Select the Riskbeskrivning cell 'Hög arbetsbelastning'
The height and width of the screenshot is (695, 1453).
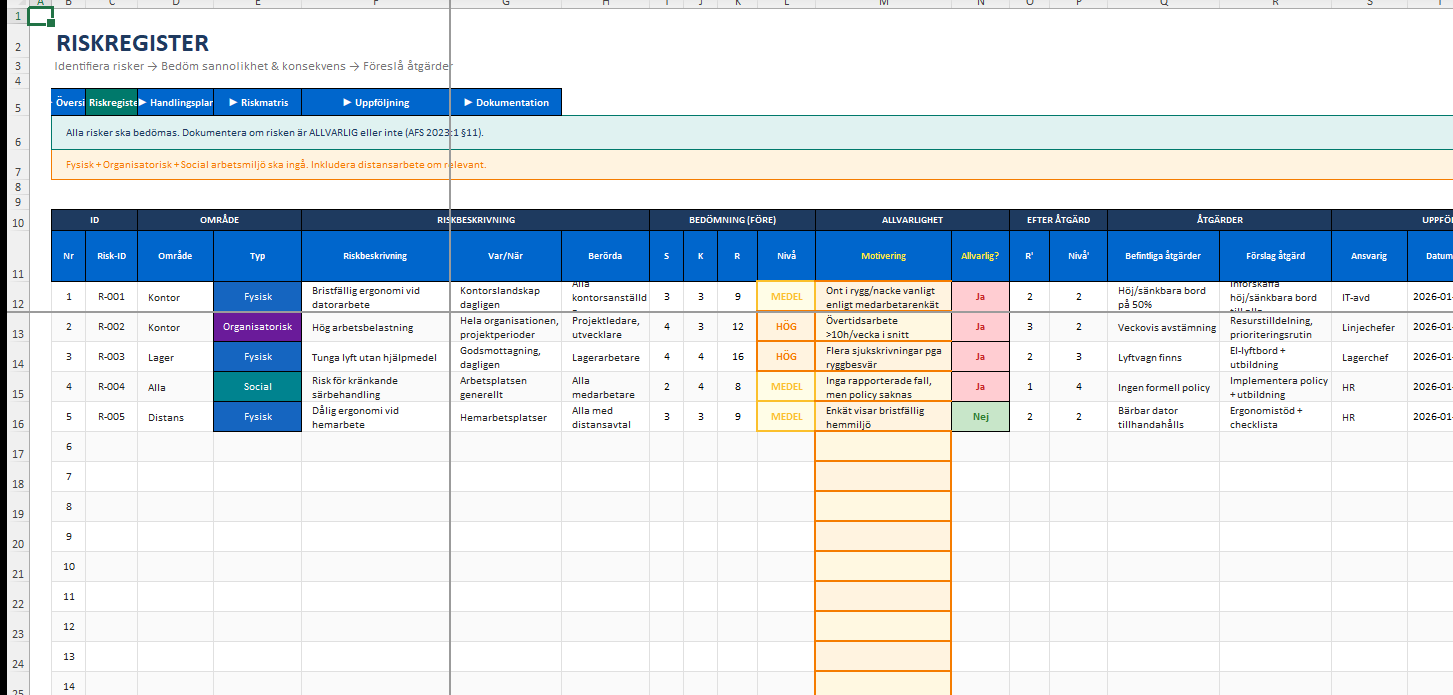tap(375, 327)
